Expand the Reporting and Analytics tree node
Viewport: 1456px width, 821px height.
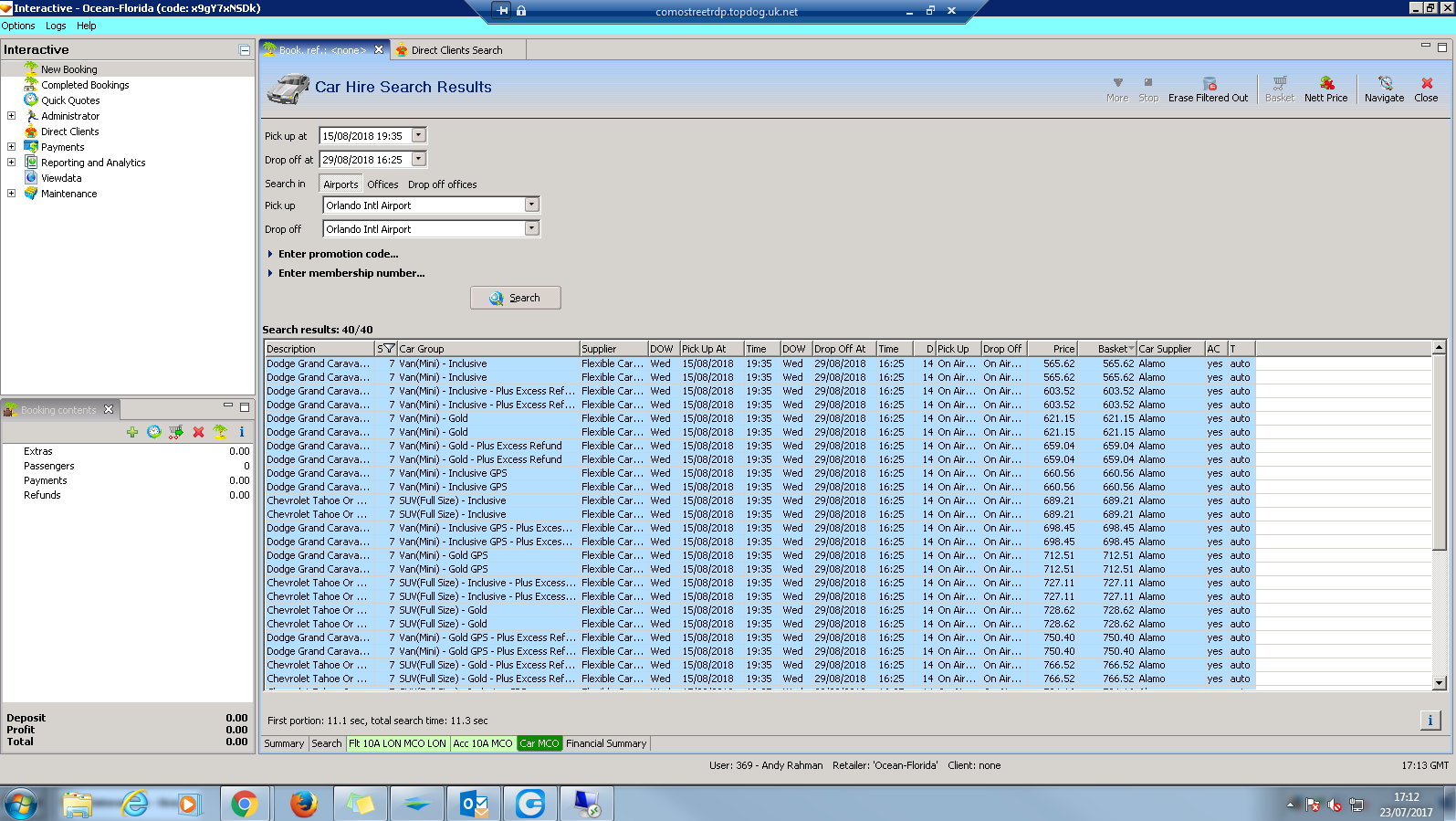click(x=11, y=163)
